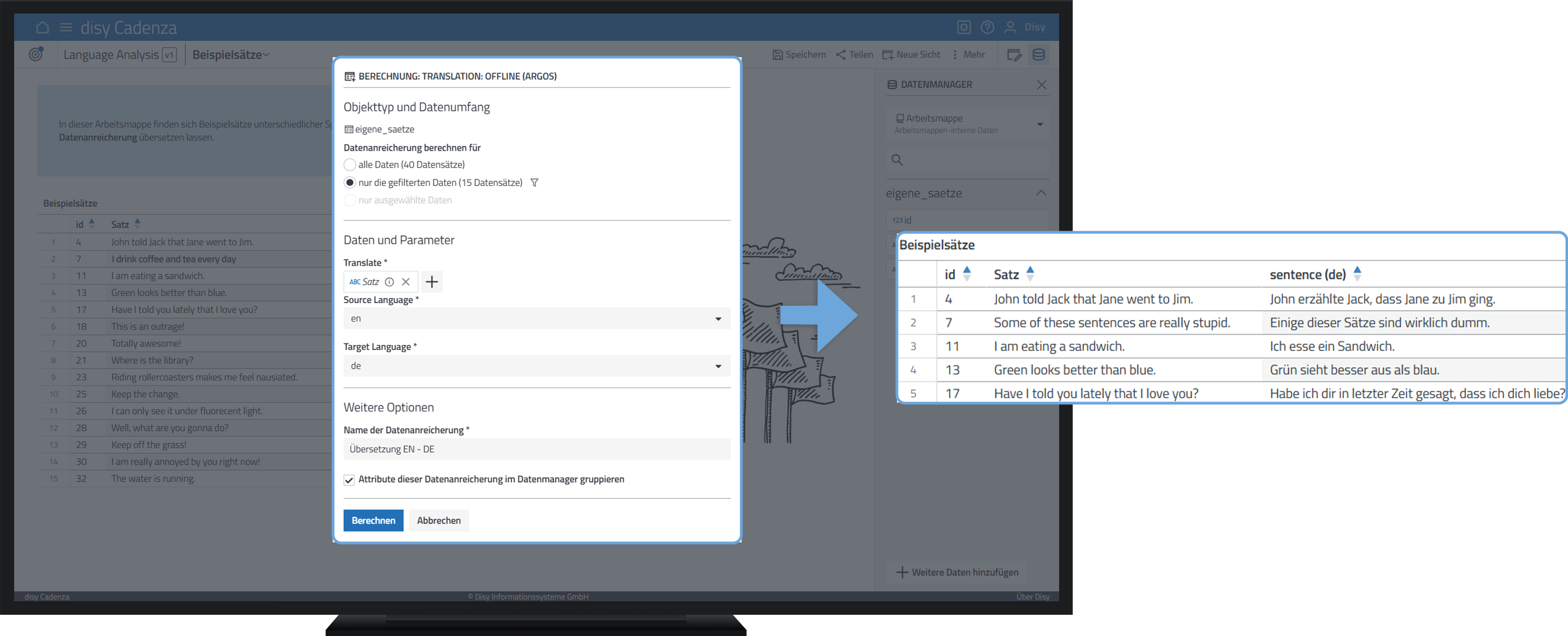Viewport: 1568px width, 636px height.
Task: Open the Target Language dropdown
Action: pos(536,366)
